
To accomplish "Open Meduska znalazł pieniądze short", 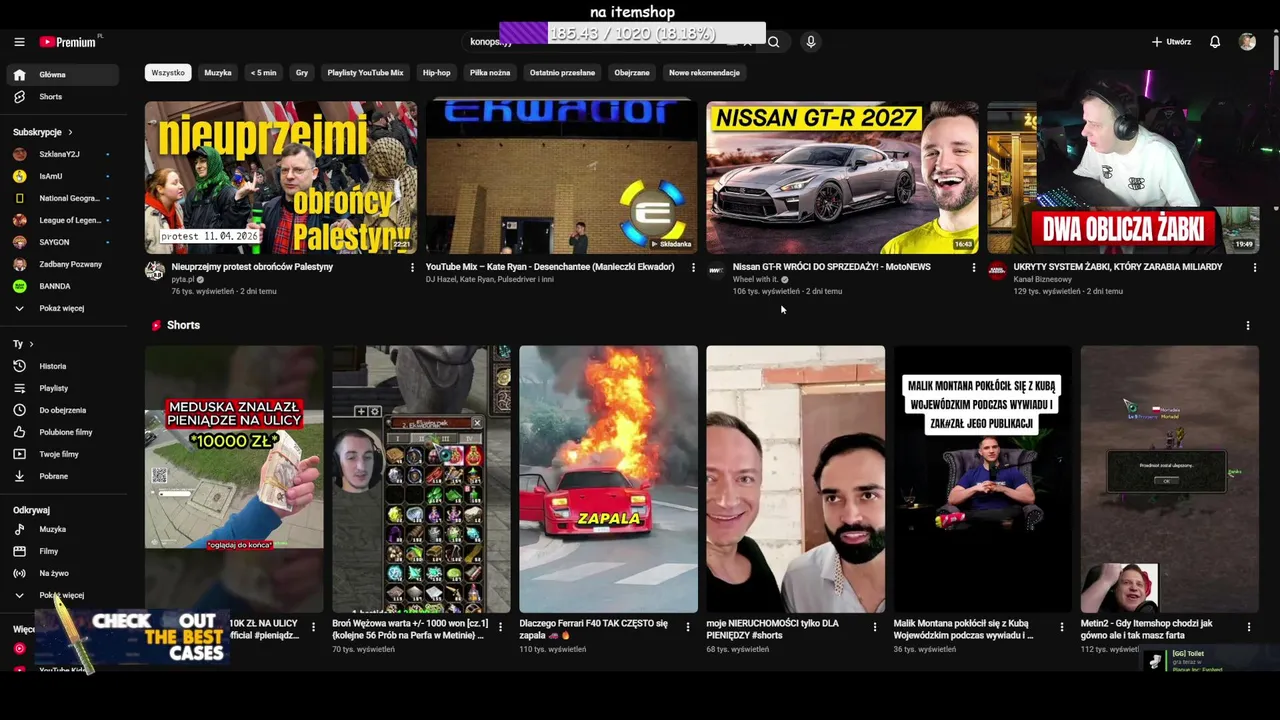I will (x=234, y=479).
